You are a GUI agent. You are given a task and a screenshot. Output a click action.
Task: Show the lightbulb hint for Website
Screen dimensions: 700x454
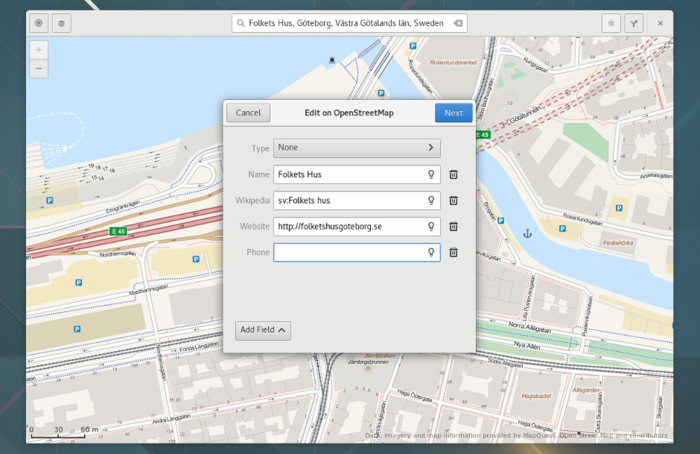click(x=431, y=226)
